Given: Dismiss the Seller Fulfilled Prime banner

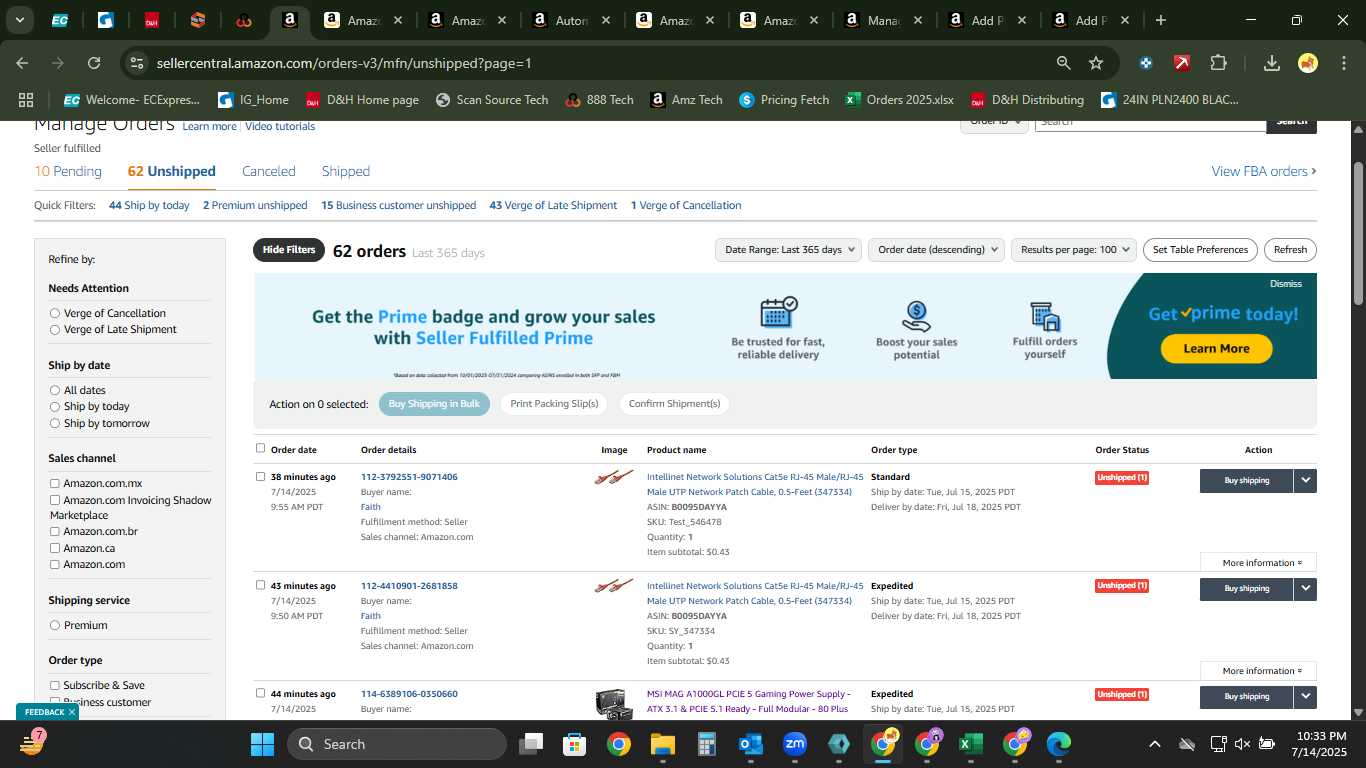Looking at the screenshot, I should pyautogui.click(x=1285, y=283).
